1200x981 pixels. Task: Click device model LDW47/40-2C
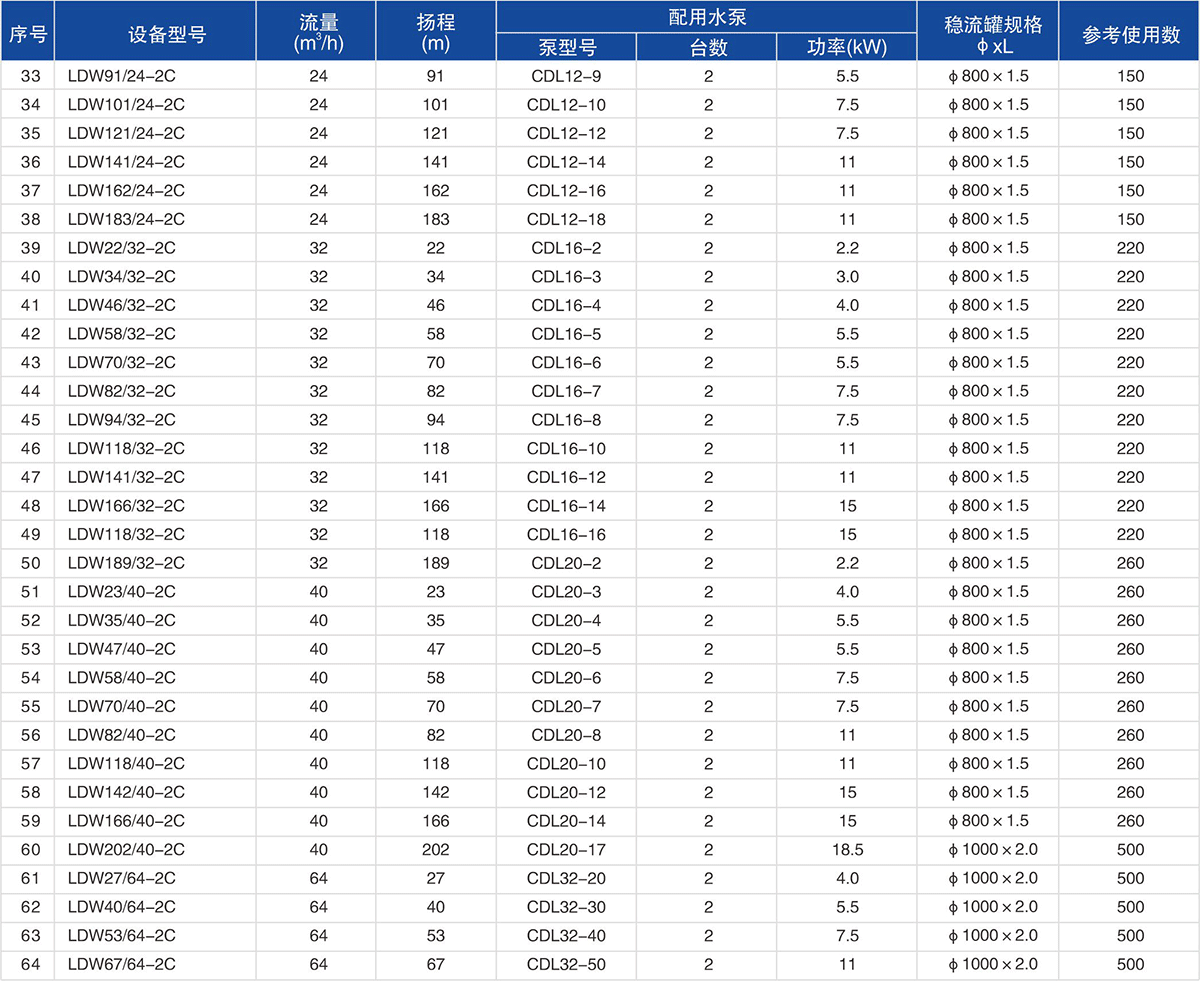pyautogui.click(x=122, y=649)
